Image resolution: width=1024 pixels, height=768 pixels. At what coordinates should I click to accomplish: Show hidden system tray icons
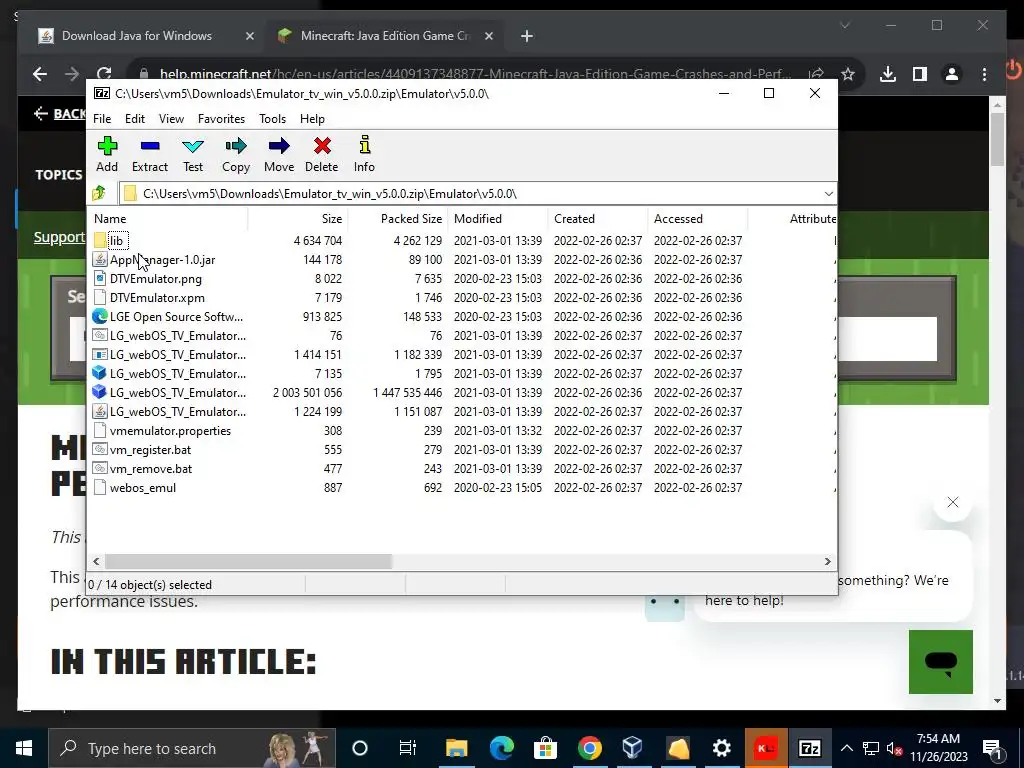coord(846,748)
